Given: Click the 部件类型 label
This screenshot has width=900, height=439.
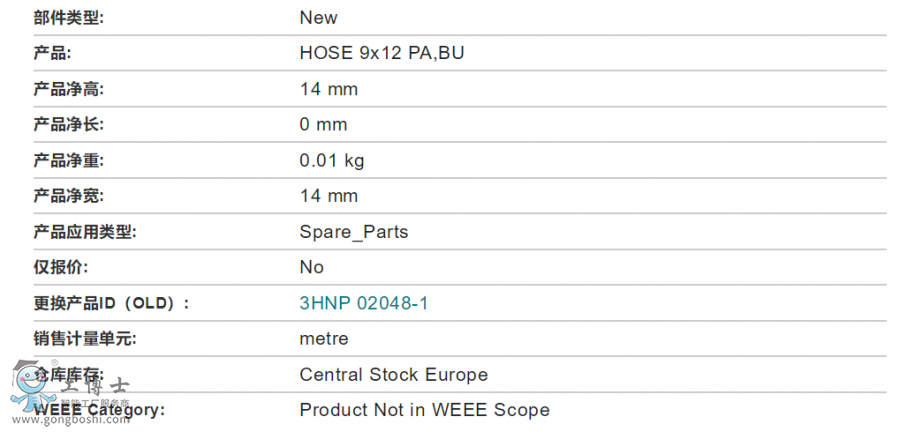Looking at the screenshot, I should pyautogui.click(x=68, y=18).
